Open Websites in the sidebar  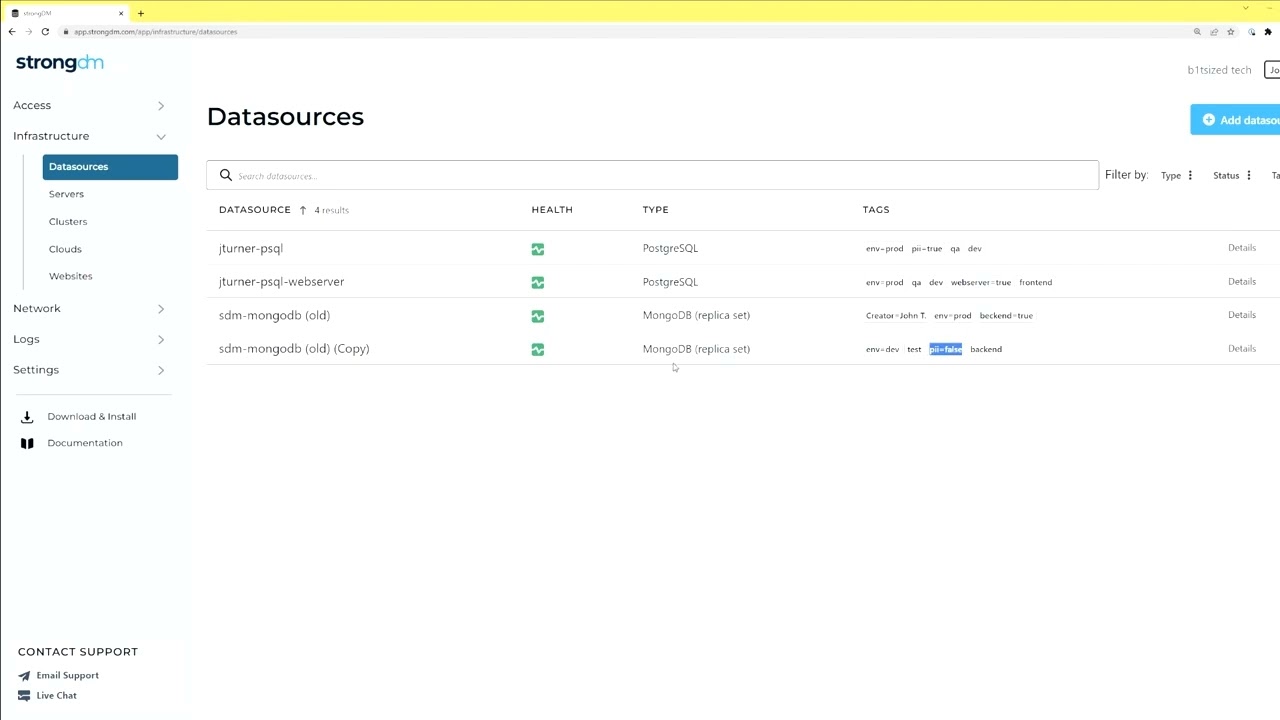[x=70, y=276]
